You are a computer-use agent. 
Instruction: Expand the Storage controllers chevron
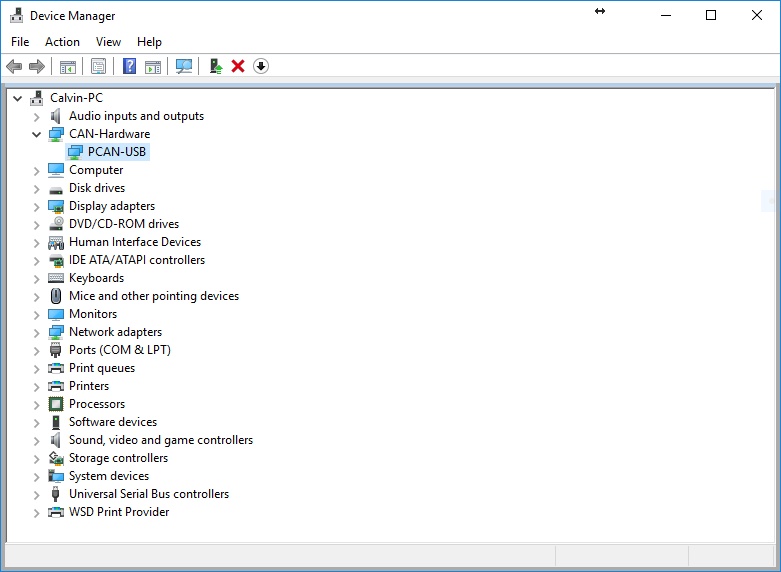36,459
